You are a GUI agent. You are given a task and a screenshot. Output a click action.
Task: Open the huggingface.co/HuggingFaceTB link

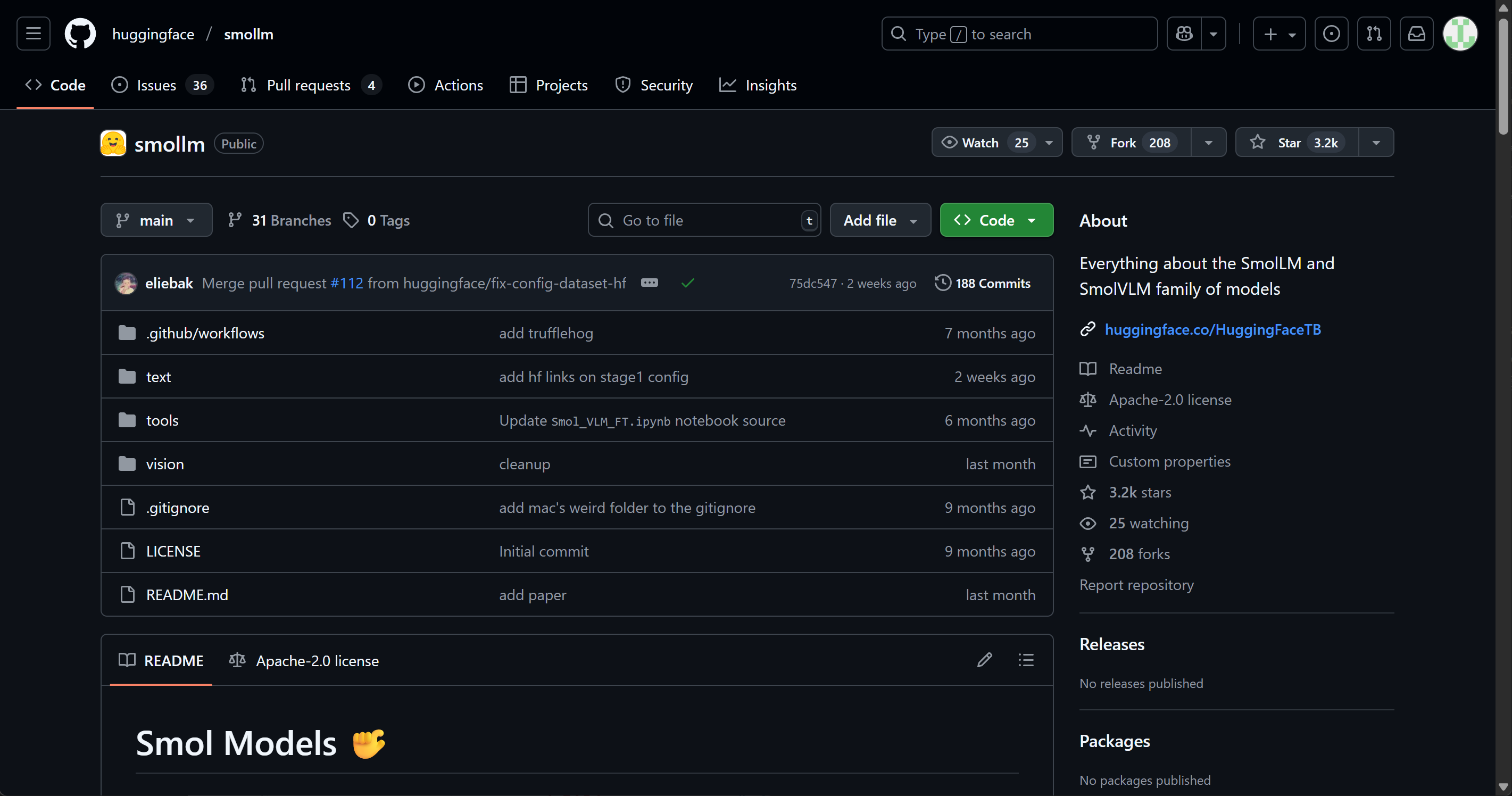tap(1212, 329)
